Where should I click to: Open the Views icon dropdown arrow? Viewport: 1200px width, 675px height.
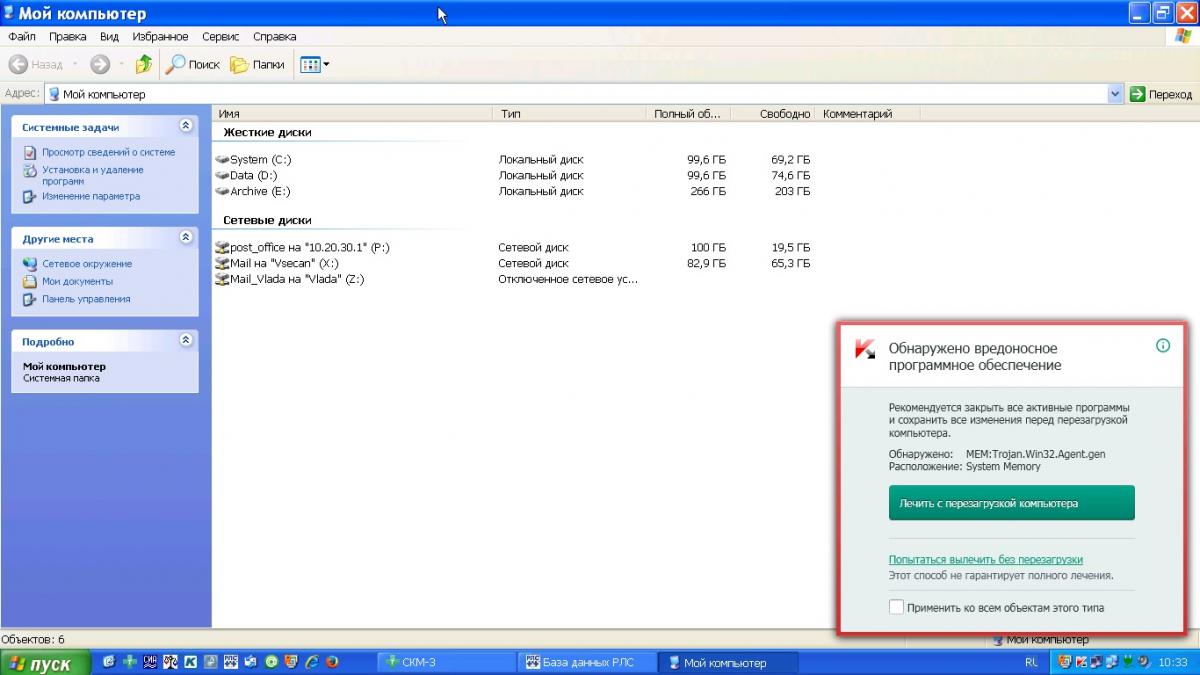click(326, 64)
